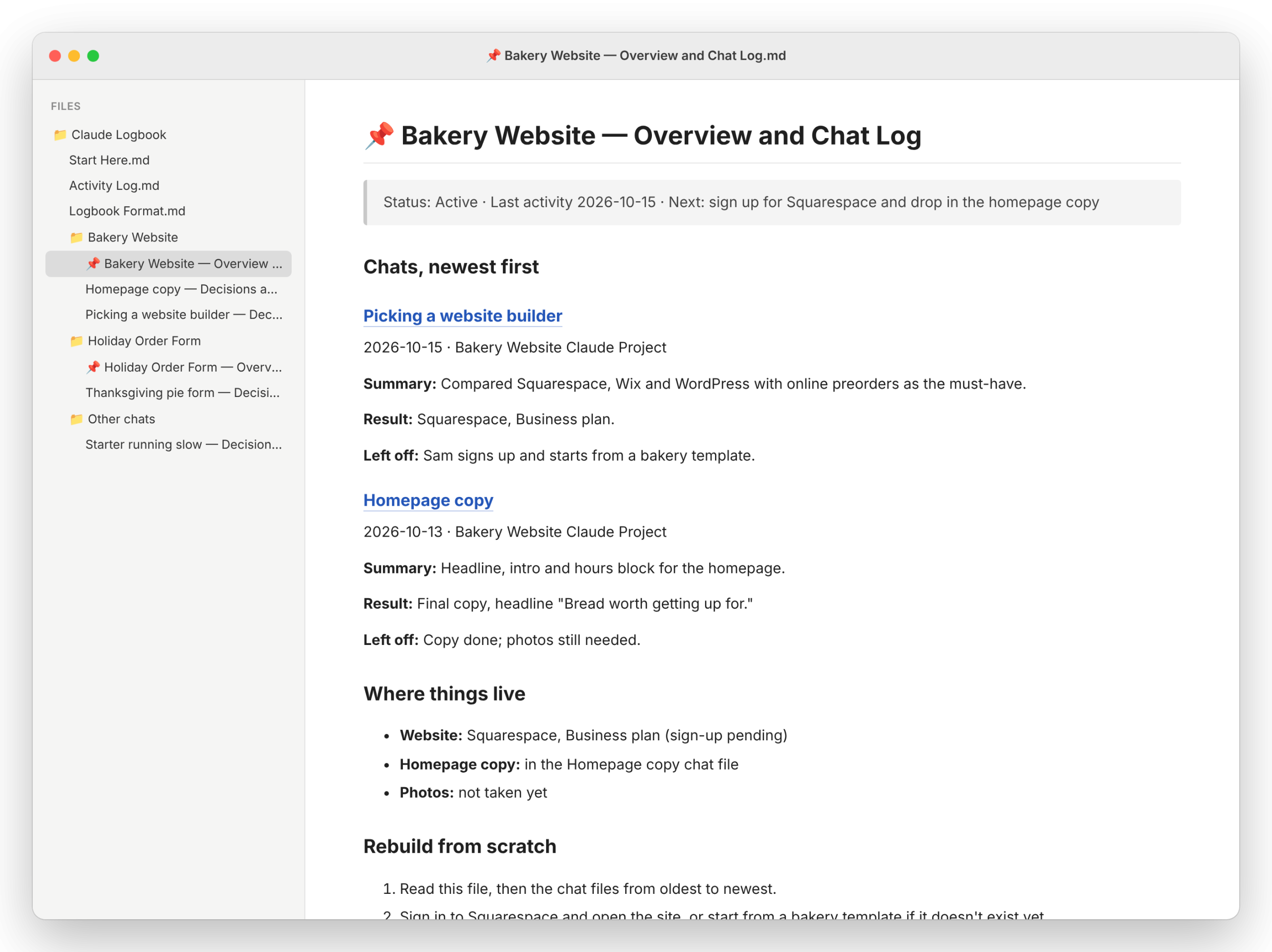This screenshot has width=1272, height=952.
Task: Follow the 'Homepage copy' heading link
Action: tap(428, 500)
